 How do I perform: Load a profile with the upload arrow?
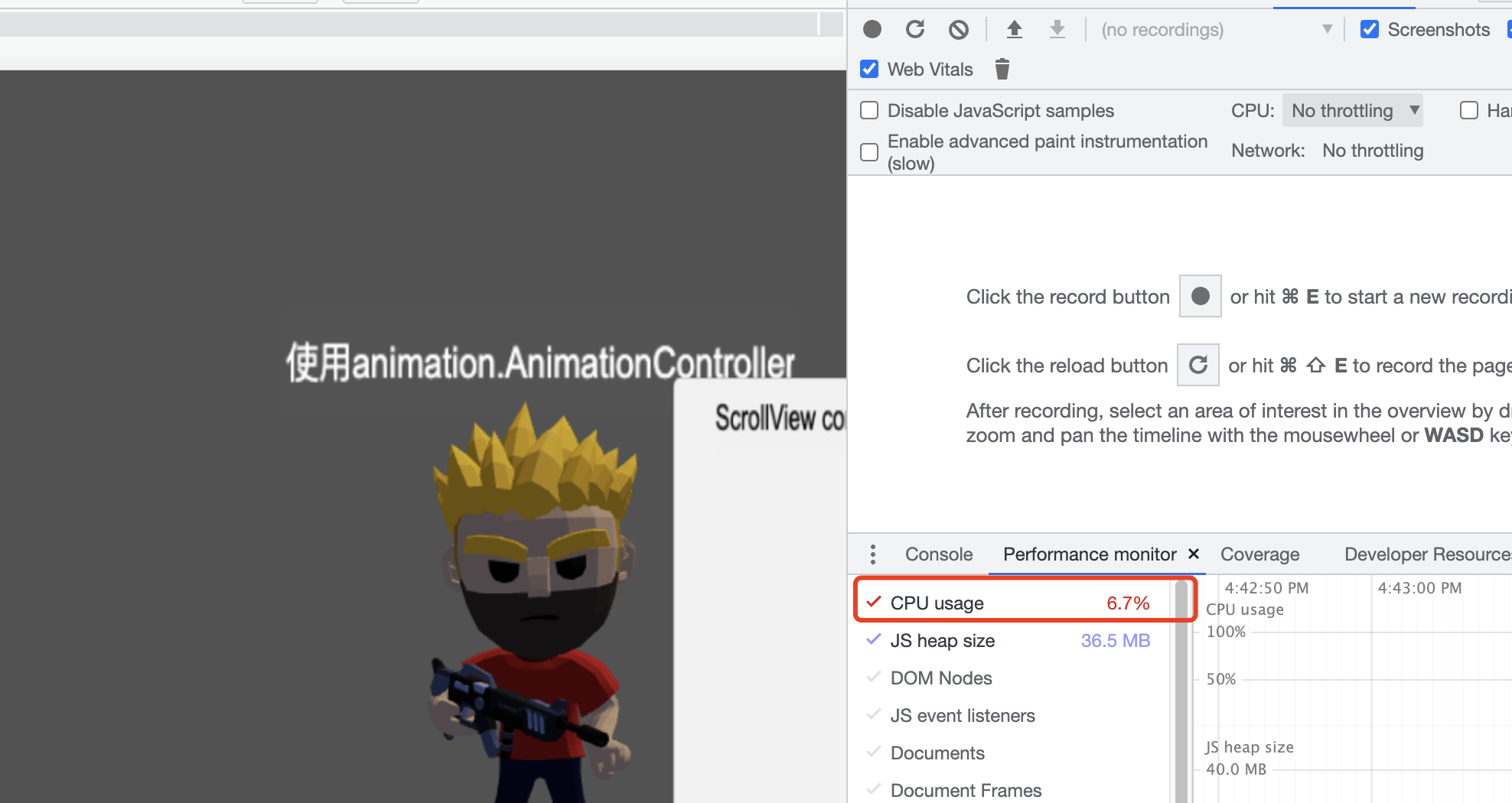click(1015, 30)
